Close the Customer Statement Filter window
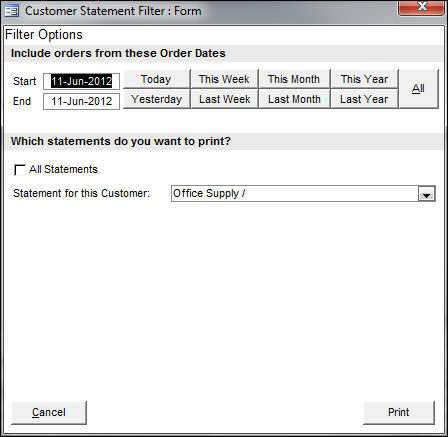 (x=422, y=7)
